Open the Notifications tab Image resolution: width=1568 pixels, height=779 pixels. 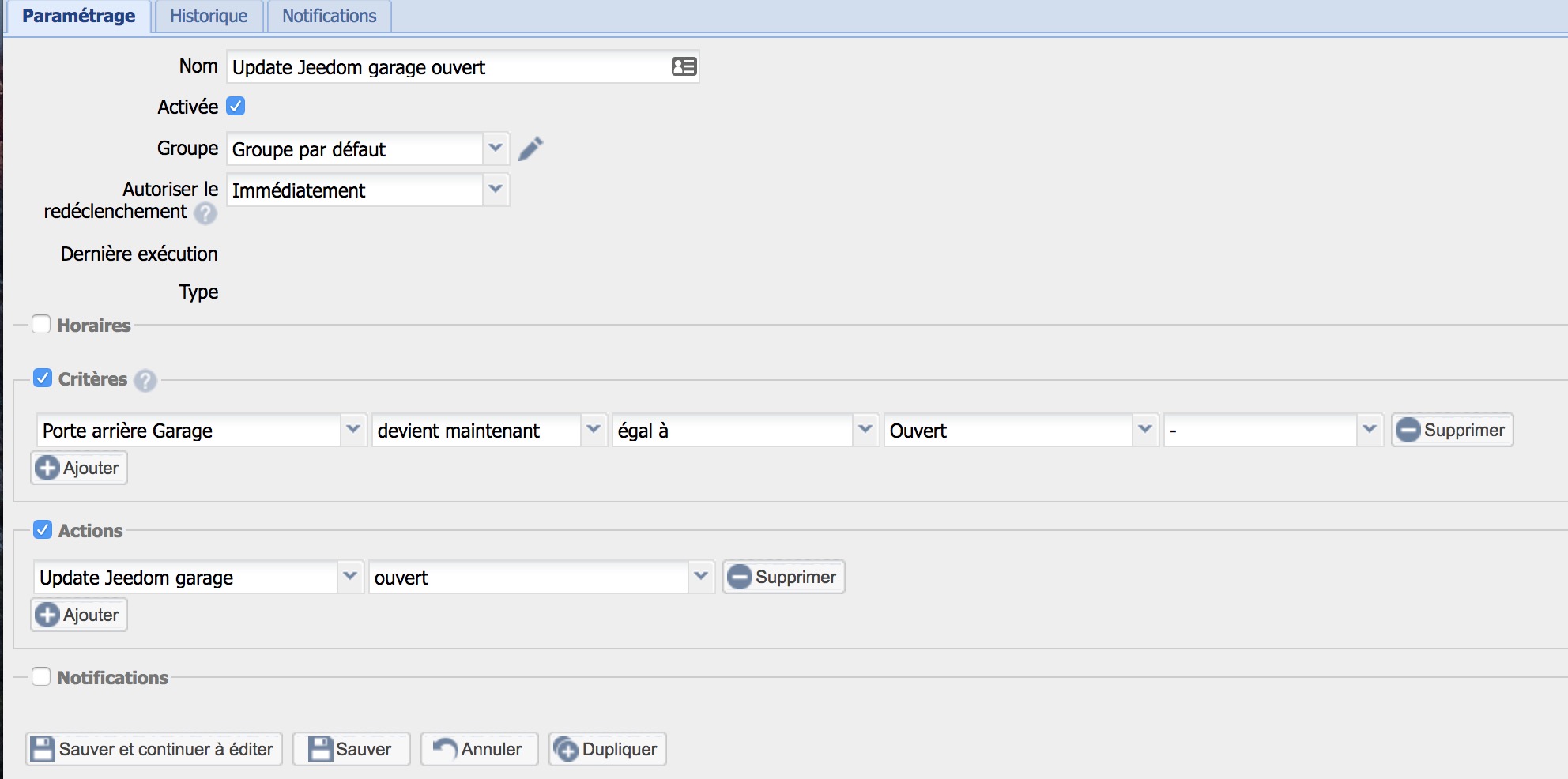click(x=330, y=16)
